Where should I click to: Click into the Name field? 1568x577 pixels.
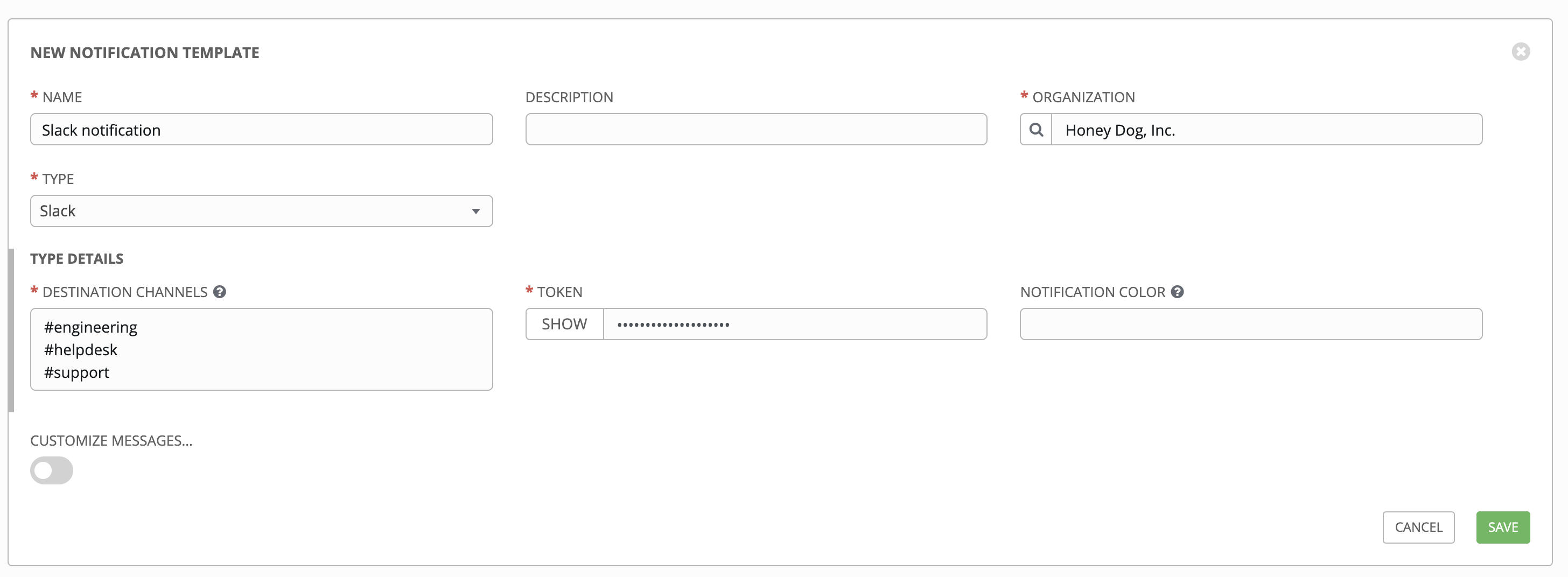(x=261, y=130)
